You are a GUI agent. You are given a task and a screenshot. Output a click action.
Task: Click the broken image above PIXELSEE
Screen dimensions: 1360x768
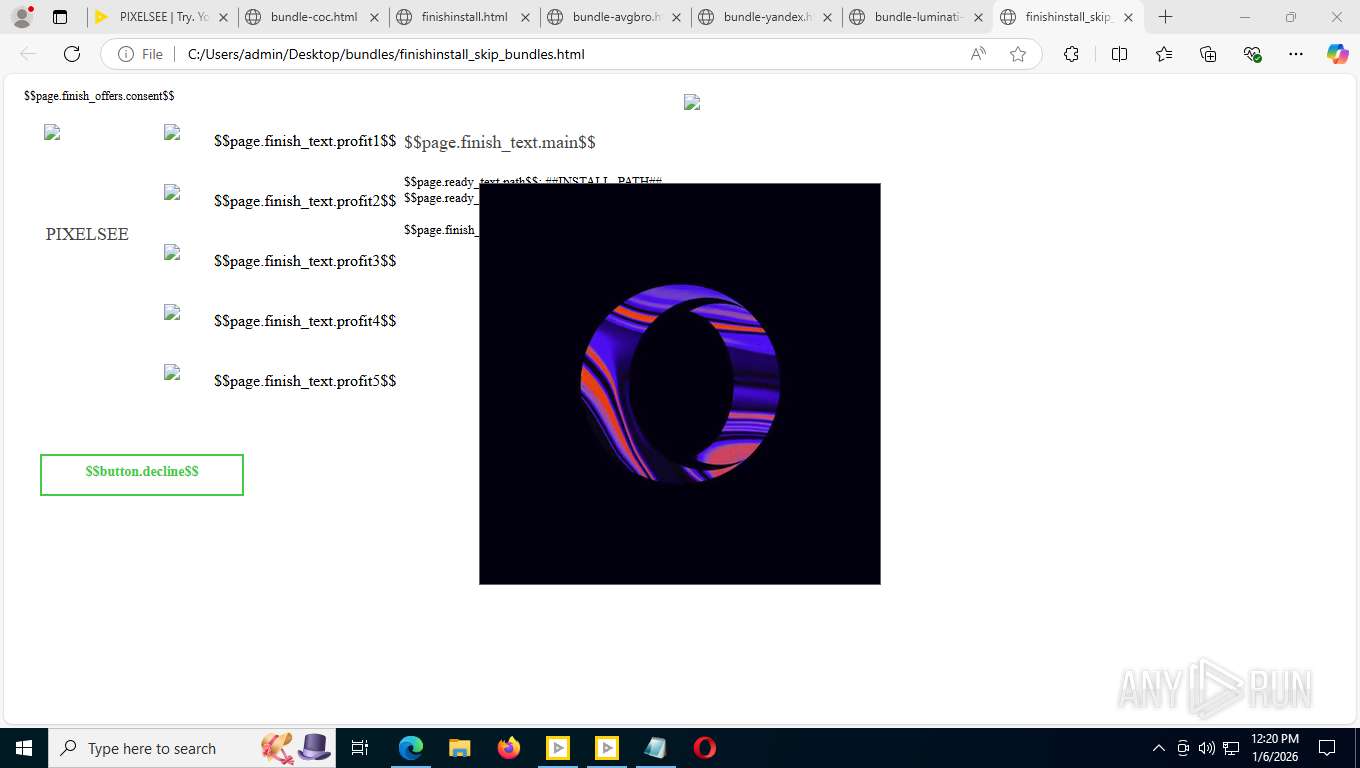pos(52,132)
